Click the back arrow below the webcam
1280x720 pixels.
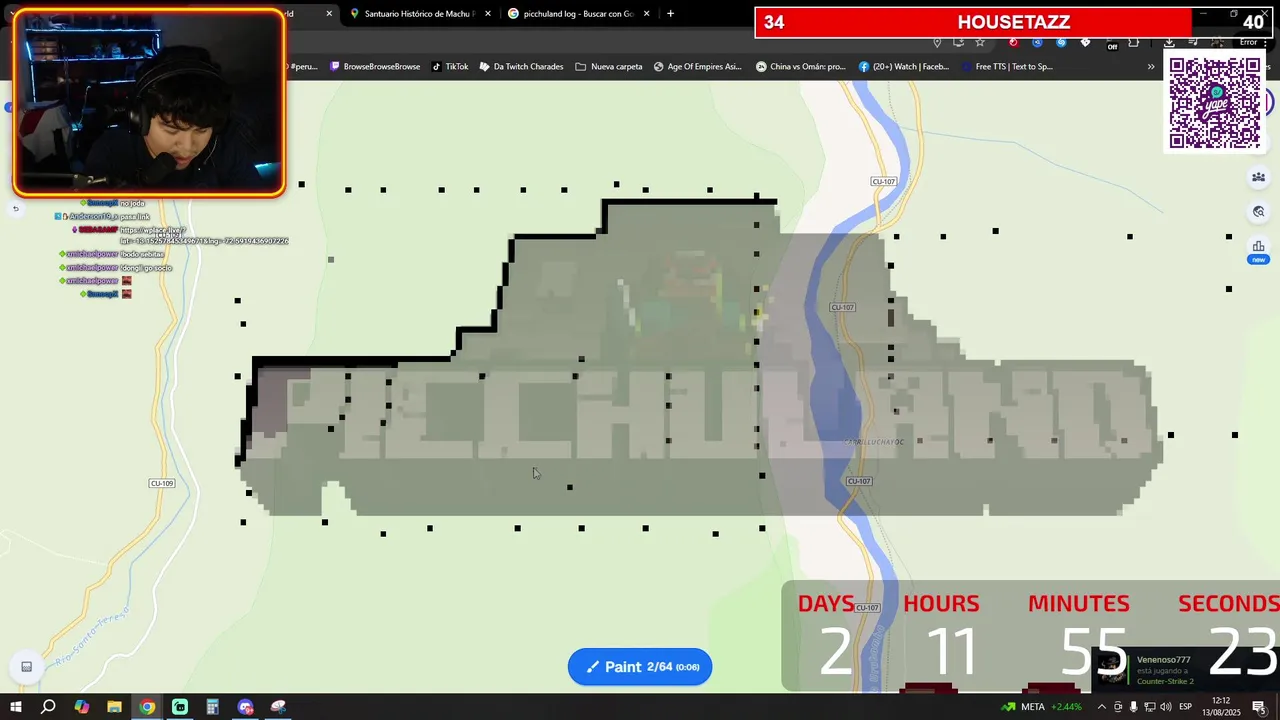tap(15, 209)
